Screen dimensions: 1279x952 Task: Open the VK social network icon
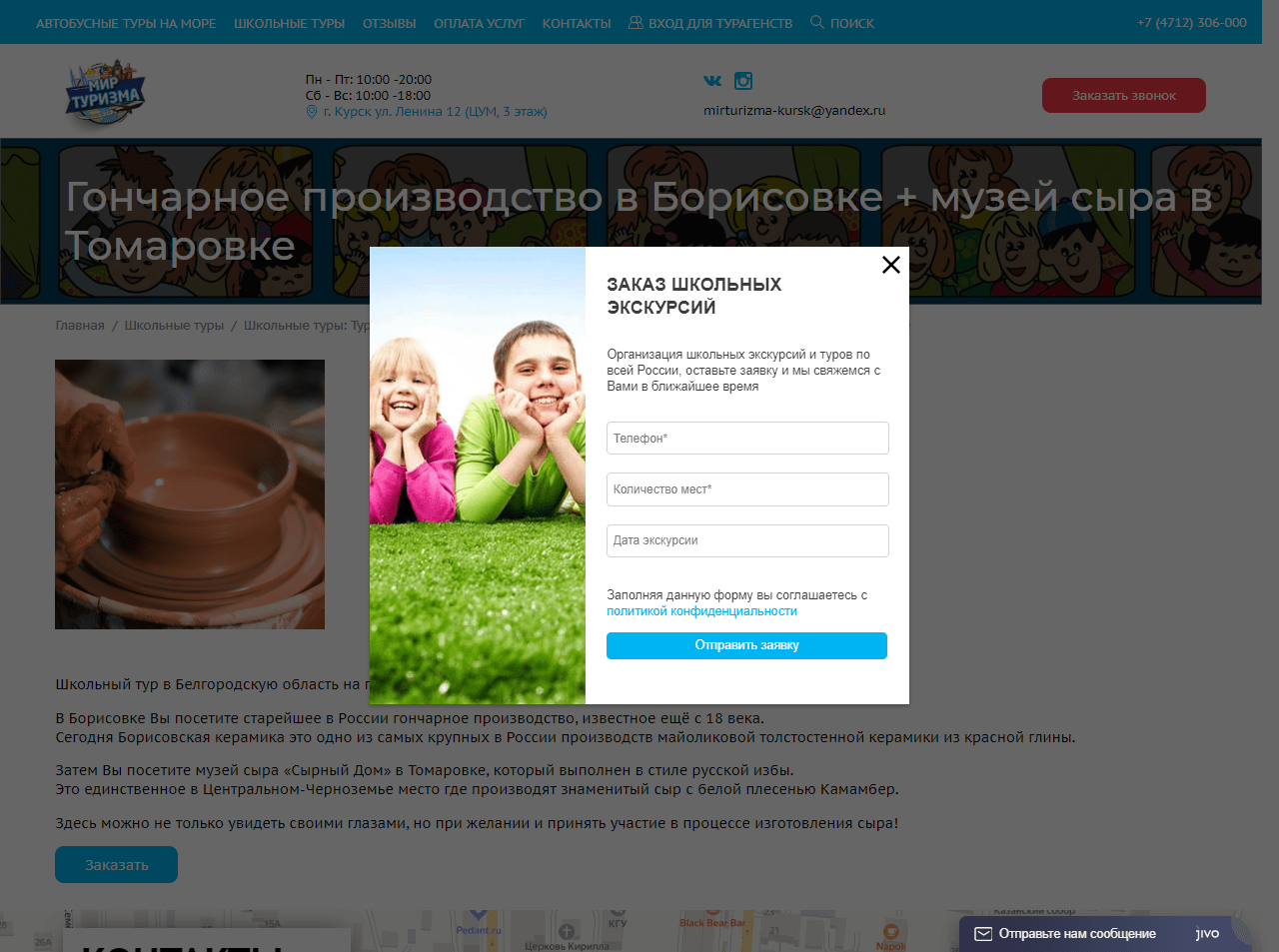pos(712,81)
